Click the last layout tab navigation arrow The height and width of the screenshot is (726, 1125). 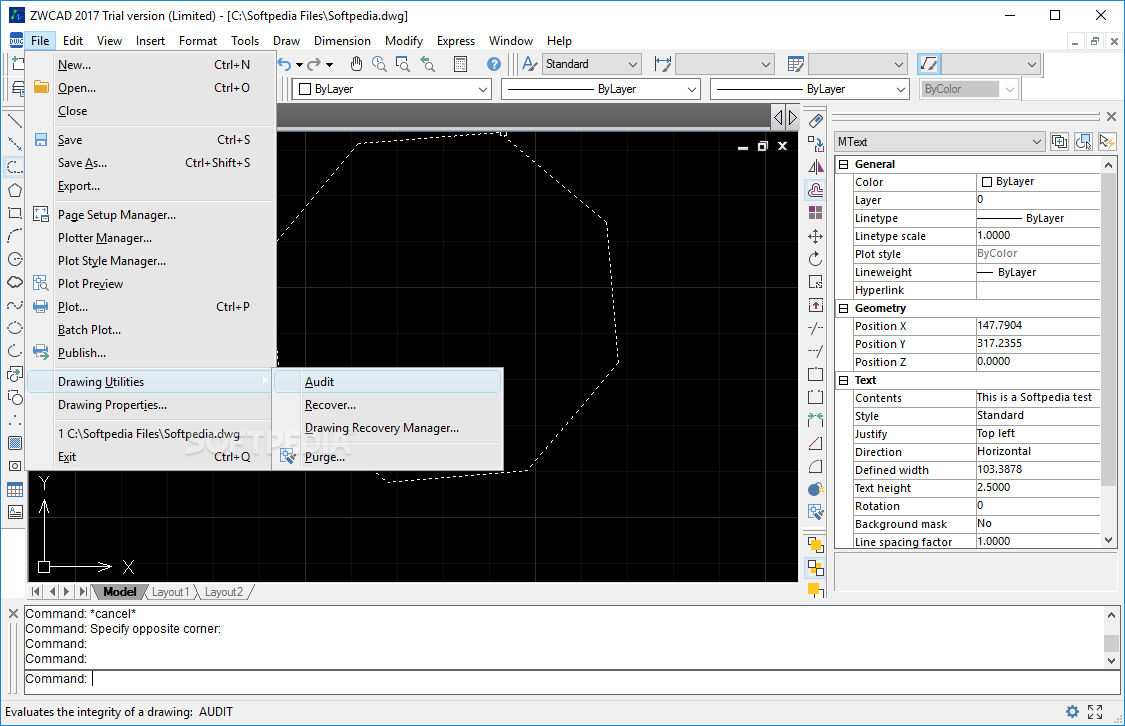(x=83, y=592)
